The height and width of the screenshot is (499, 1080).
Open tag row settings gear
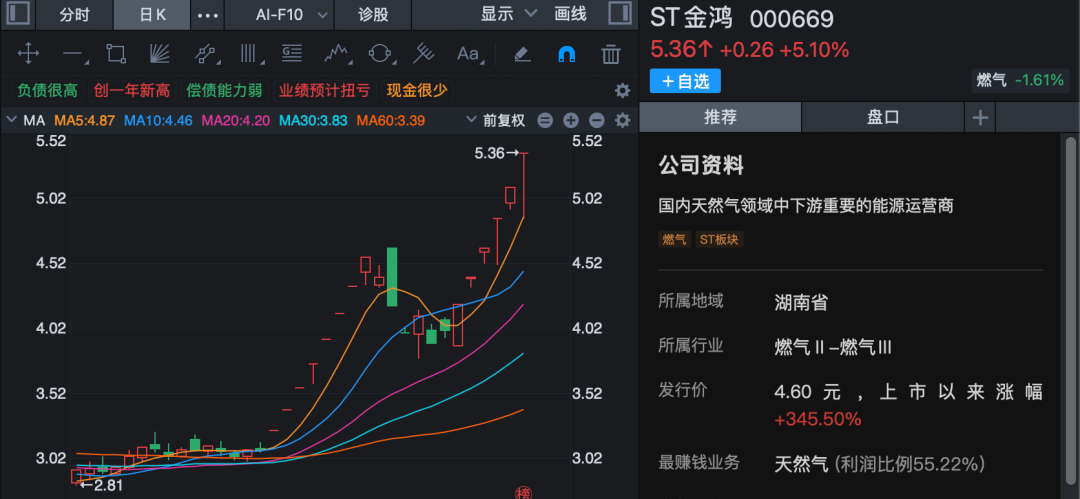click(x=623, y=91)
